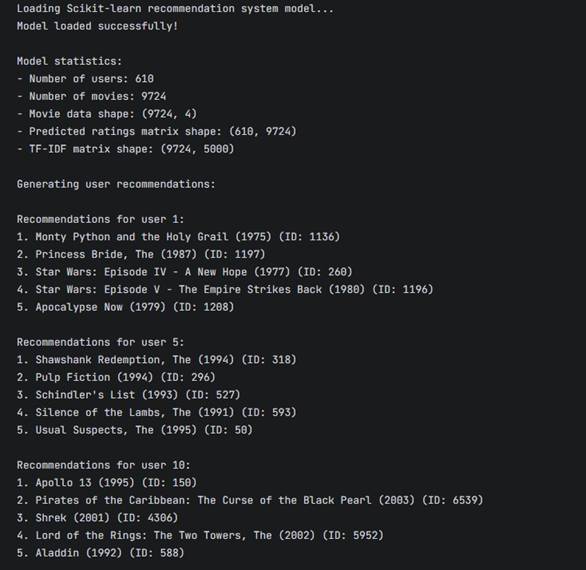This screenshot has height=570, width=586.
Task: Click the Princess Bride recommendation line
Action: pyautogui.click(x=141, y=255)
